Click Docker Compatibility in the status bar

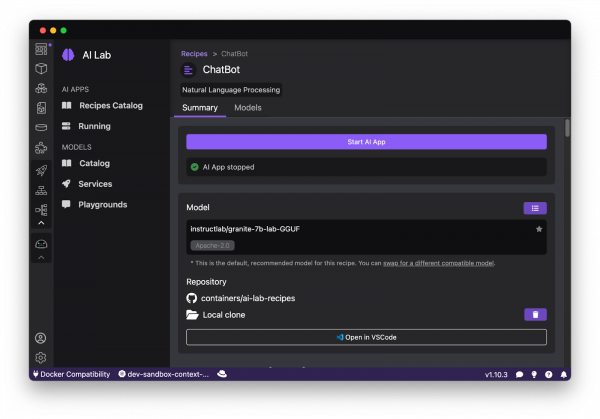point(71,374)
